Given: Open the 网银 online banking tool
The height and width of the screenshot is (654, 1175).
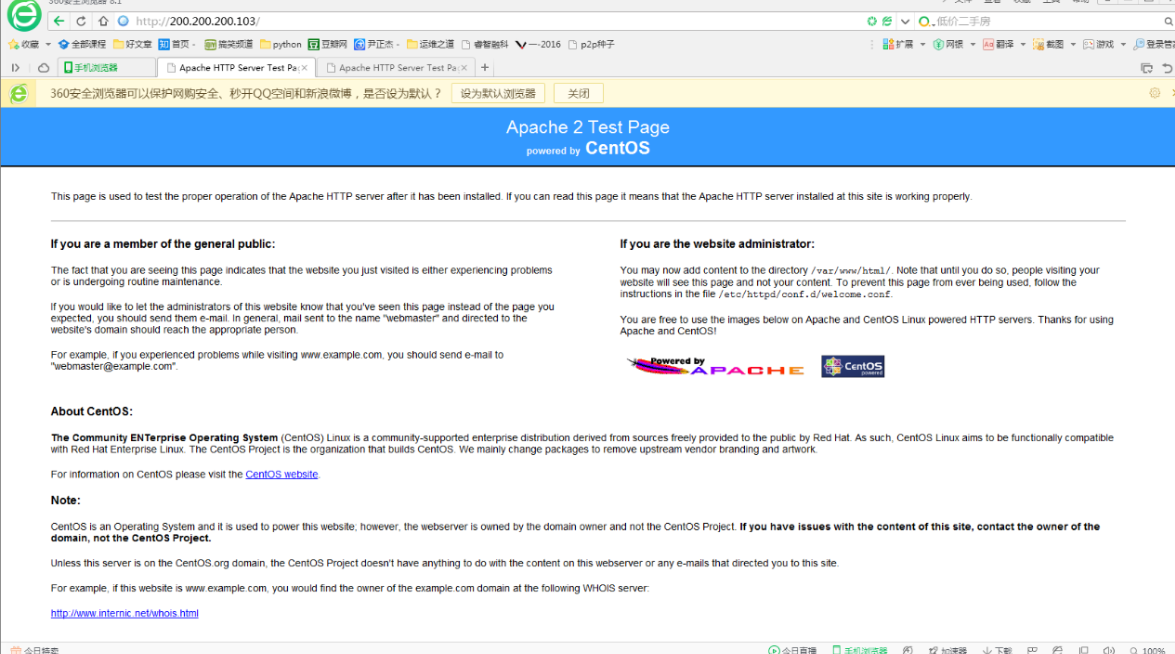Looking at the screenshot, I should 948,44.
